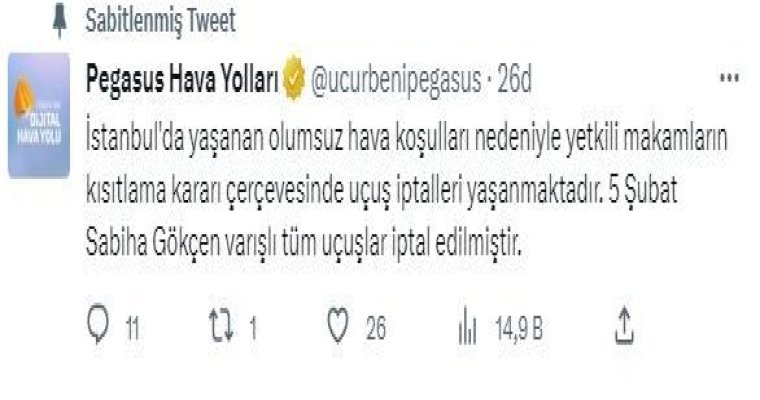Click the Sabiha Gökçen line of the tweet
The image size is (760, 400).
click(x=303, y=243)
